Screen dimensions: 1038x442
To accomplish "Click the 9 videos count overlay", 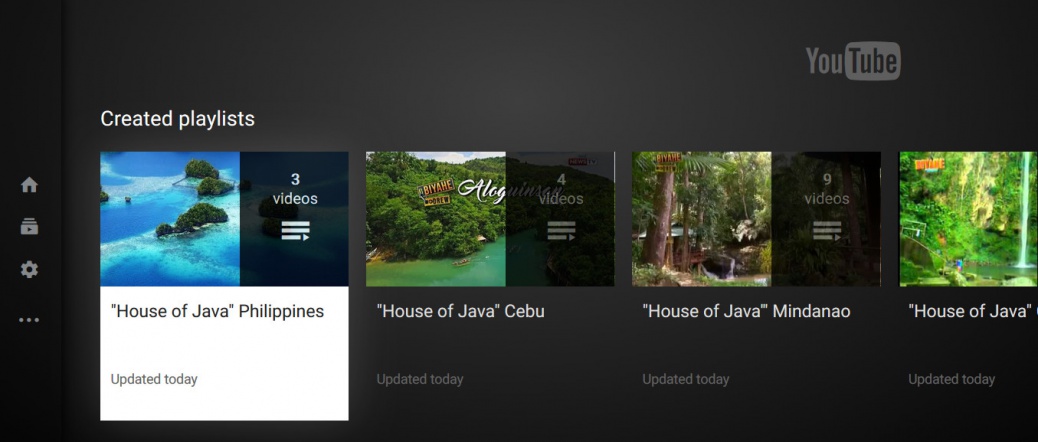I will (827, 189).
